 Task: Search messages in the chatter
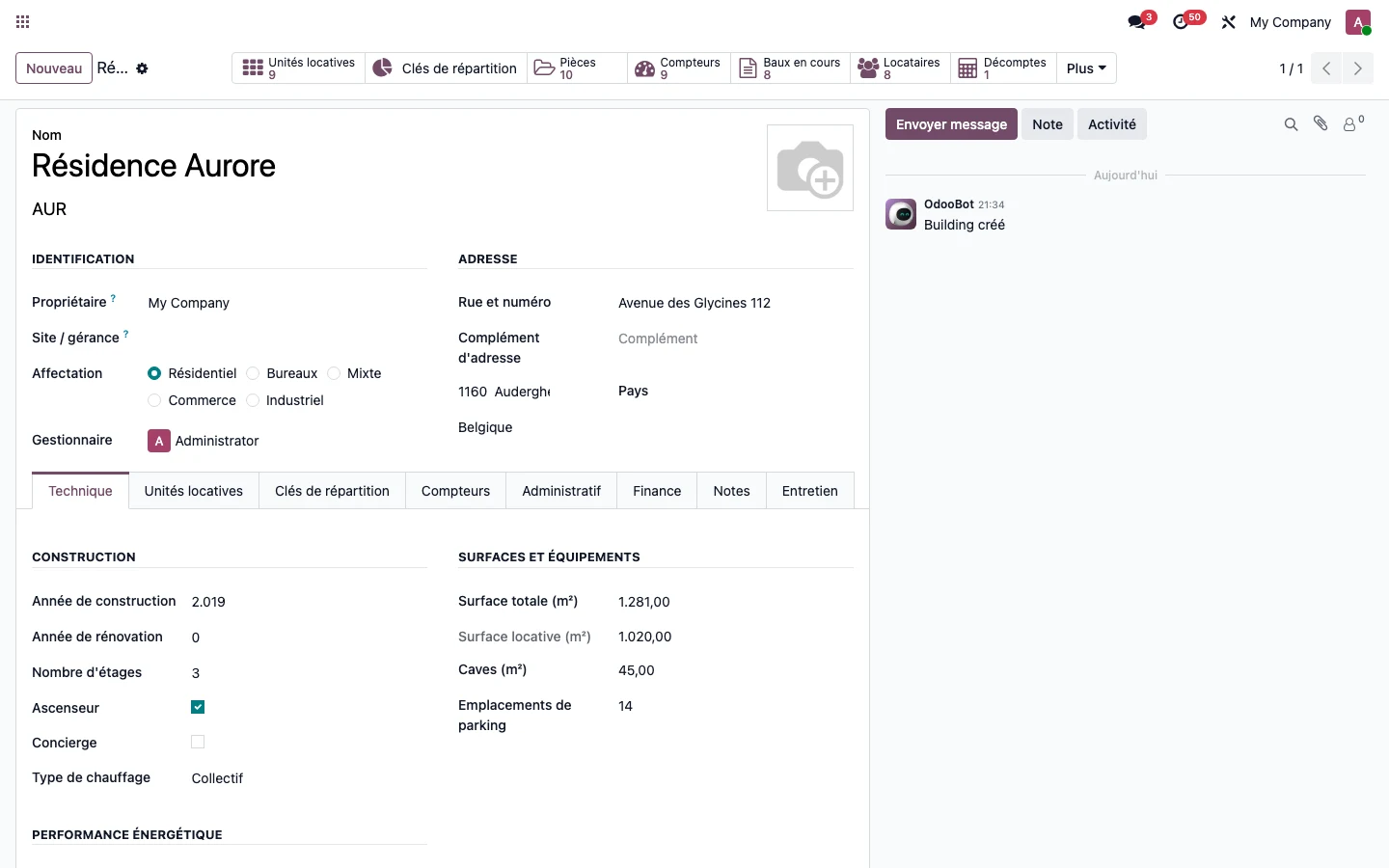click(1291, 124)
